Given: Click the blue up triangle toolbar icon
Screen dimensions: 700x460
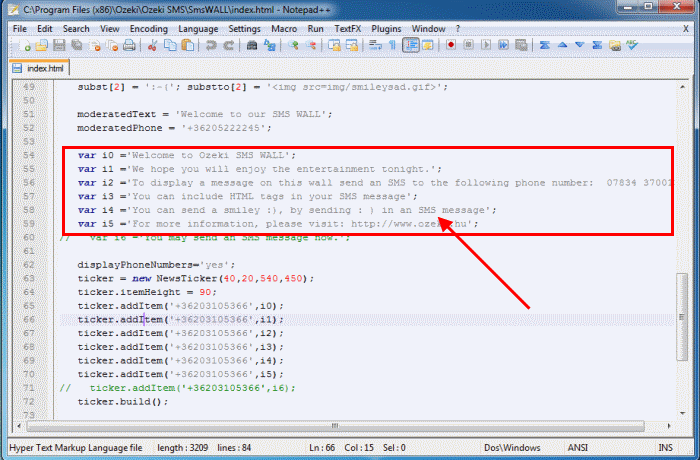Looking at the screenshot, I should (x=562, y=46).
